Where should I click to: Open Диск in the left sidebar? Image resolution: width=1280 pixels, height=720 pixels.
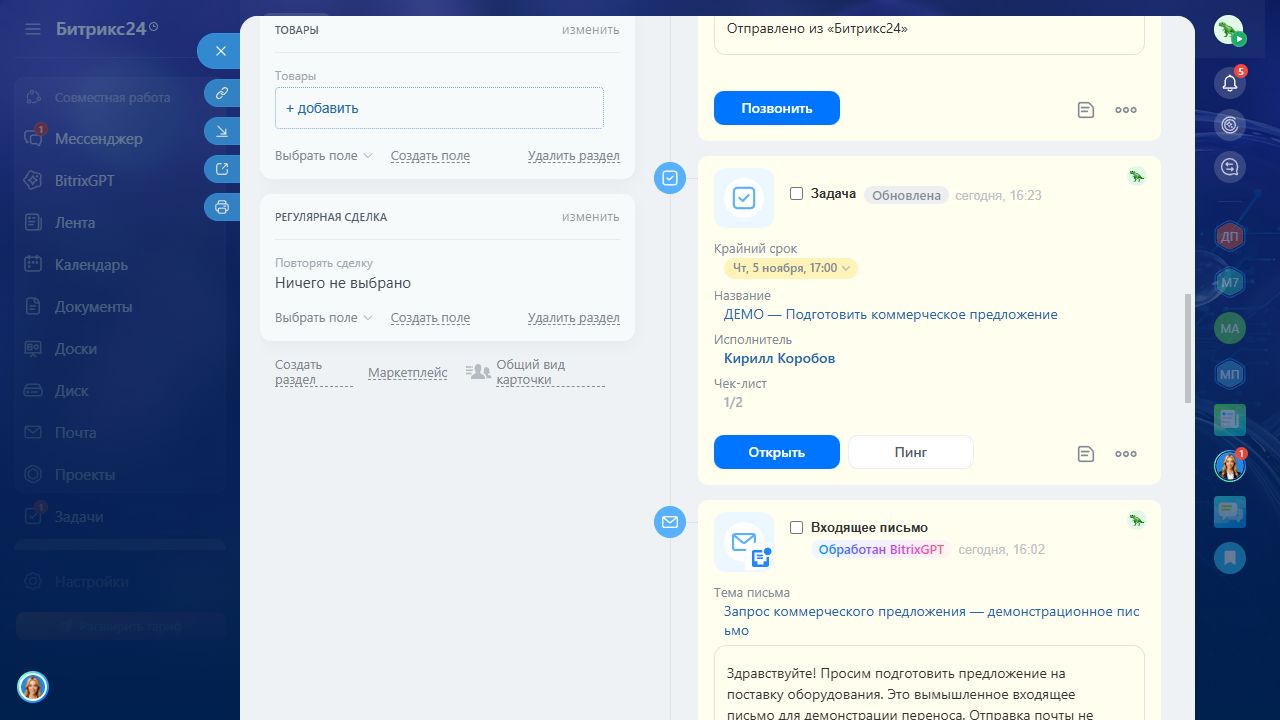pos(72,391)
